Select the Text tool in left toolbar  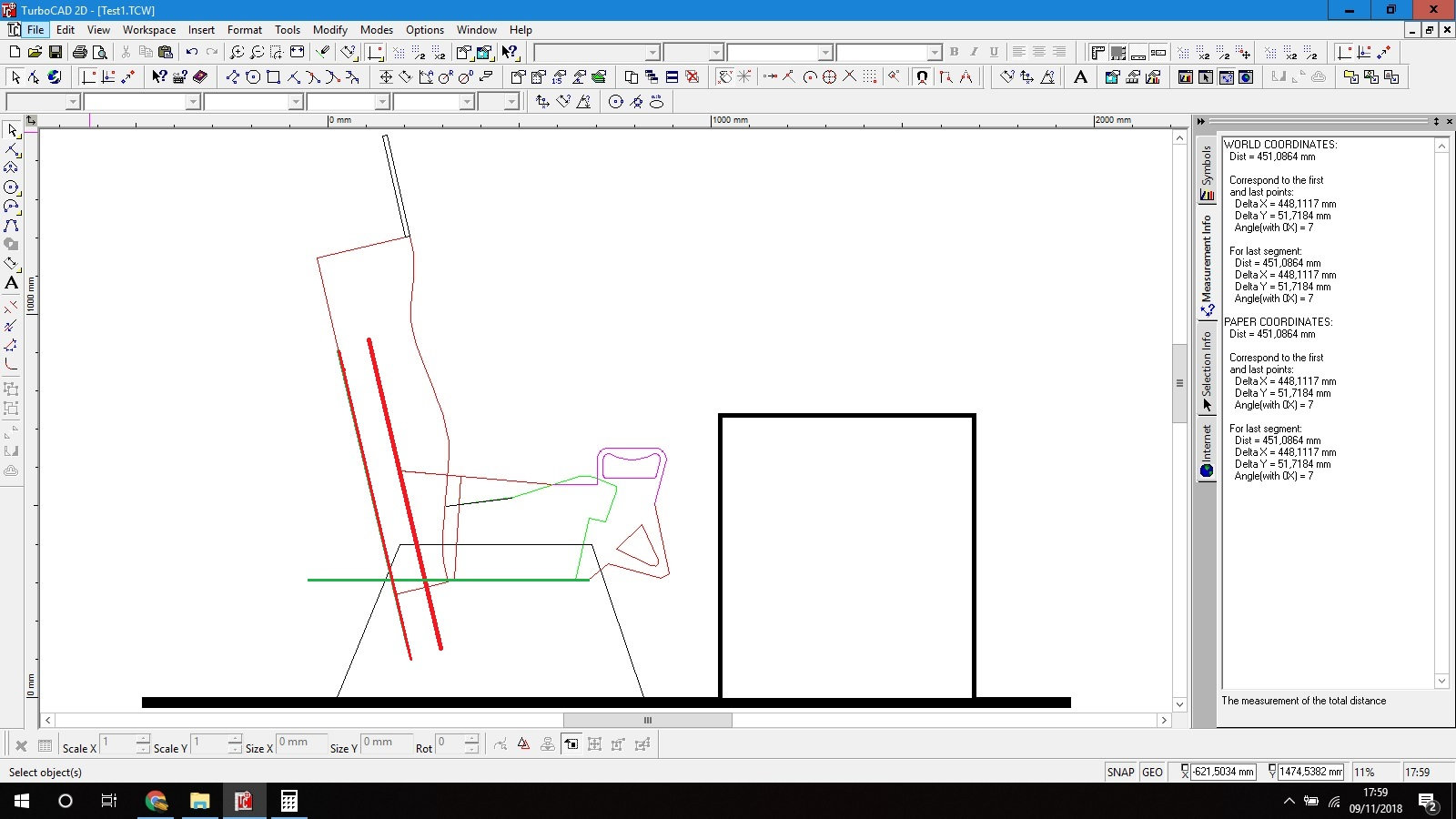point(11,283)
